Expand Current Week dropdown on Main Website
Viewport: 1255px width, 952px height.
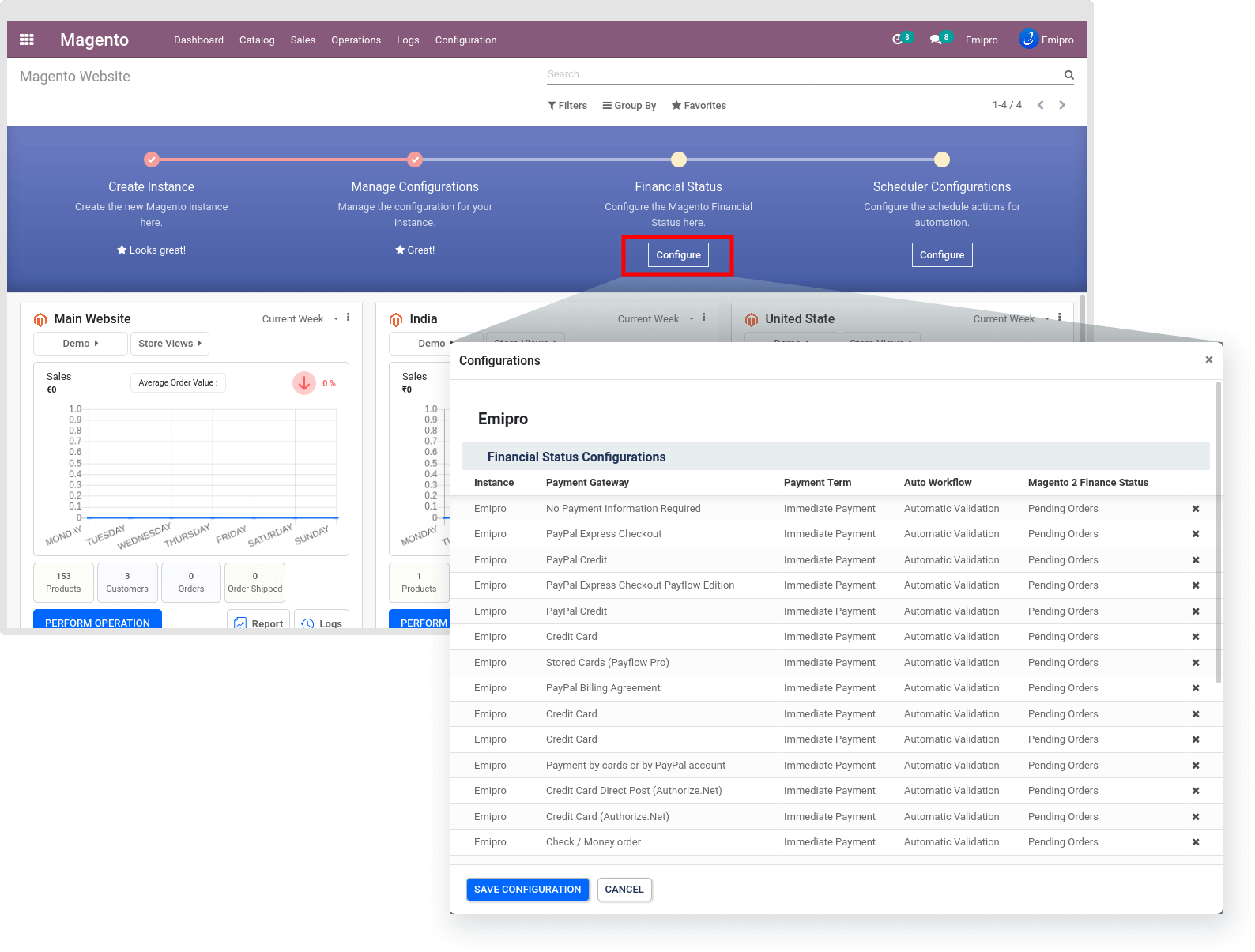coord(300,319)
